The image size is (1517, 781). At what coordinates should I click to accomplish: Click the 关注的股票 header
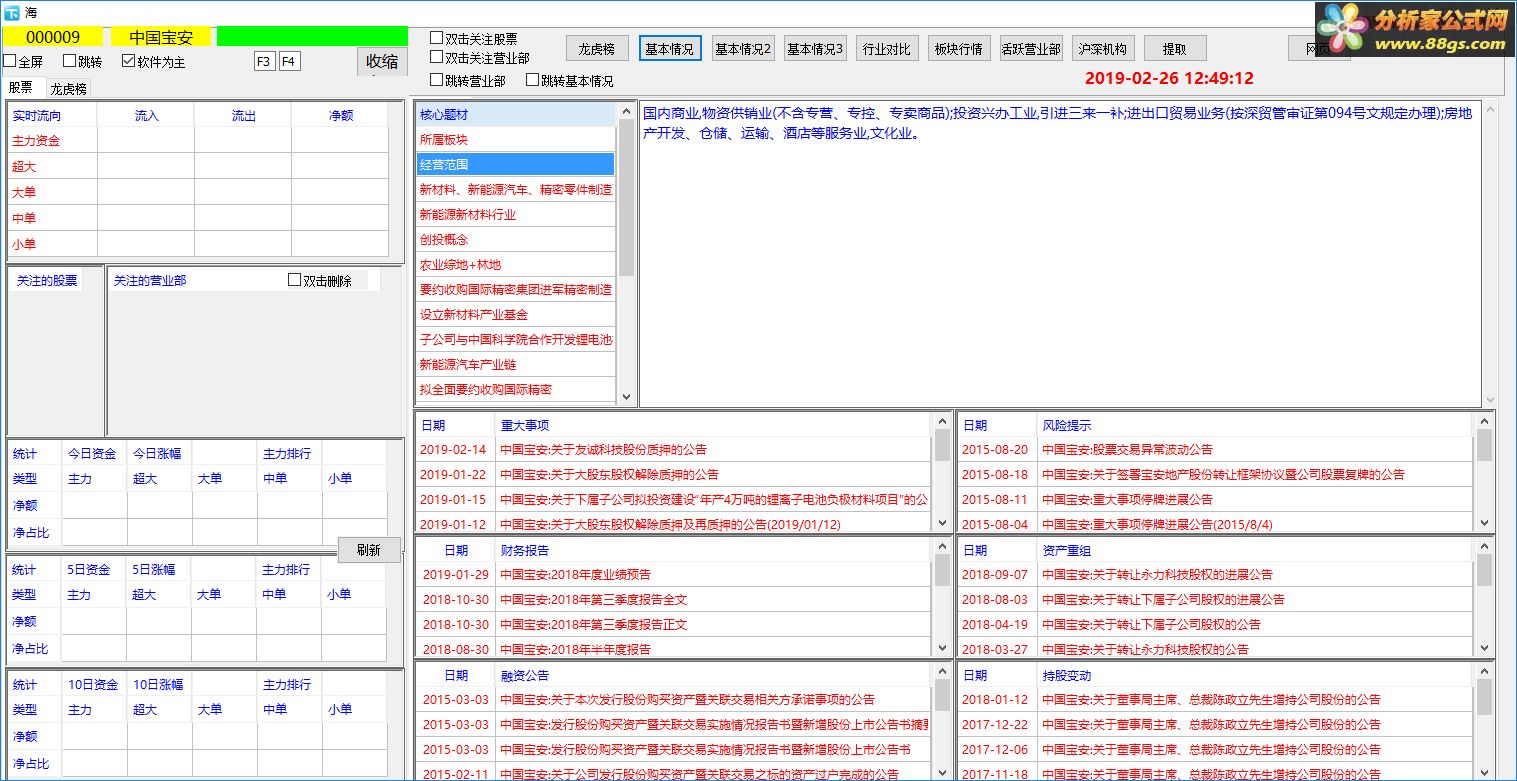click(x=46, y=281)
